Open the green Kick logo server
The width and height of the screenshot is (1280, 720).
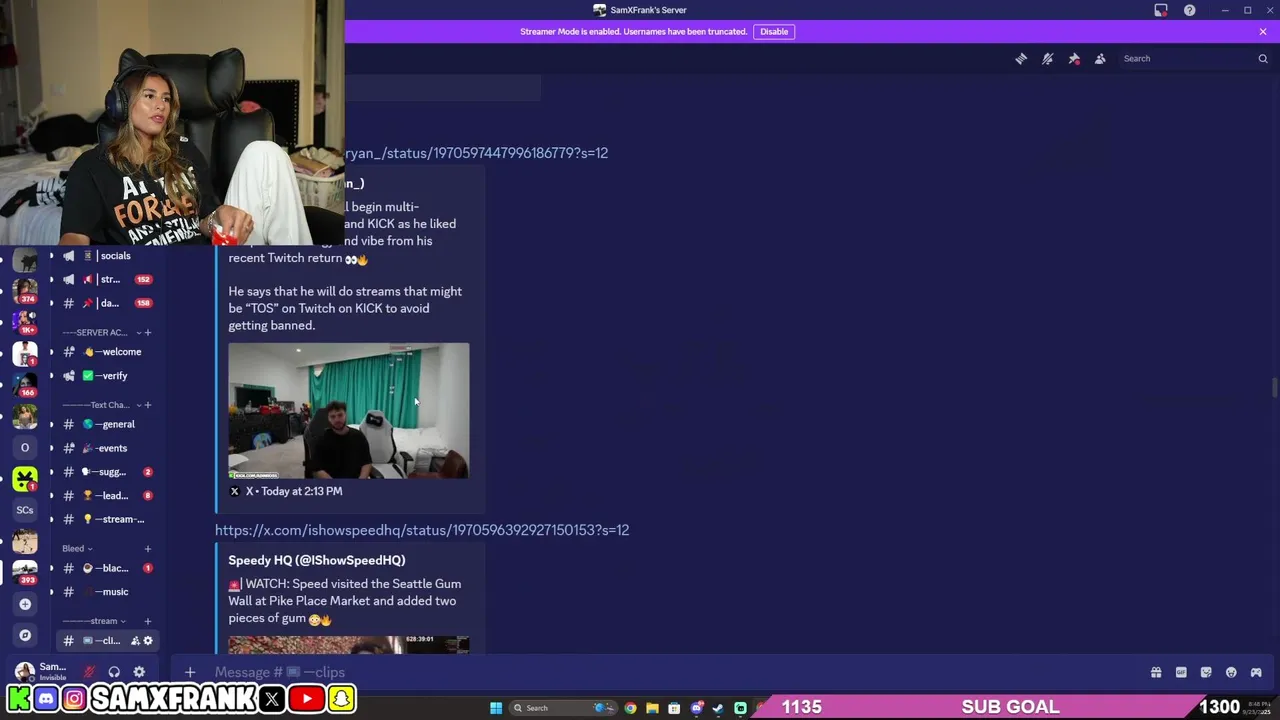(x=25, y=479)
